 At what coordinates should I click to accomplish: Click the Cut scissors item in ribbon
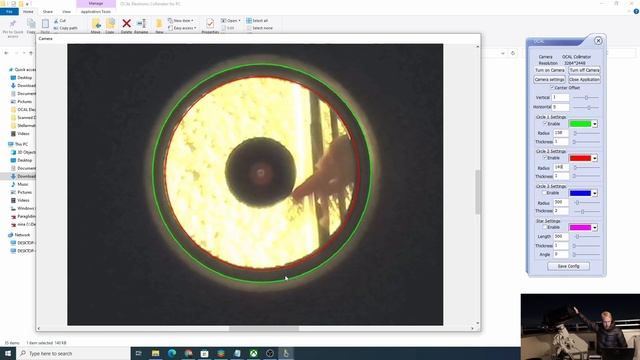coord(60,20)
